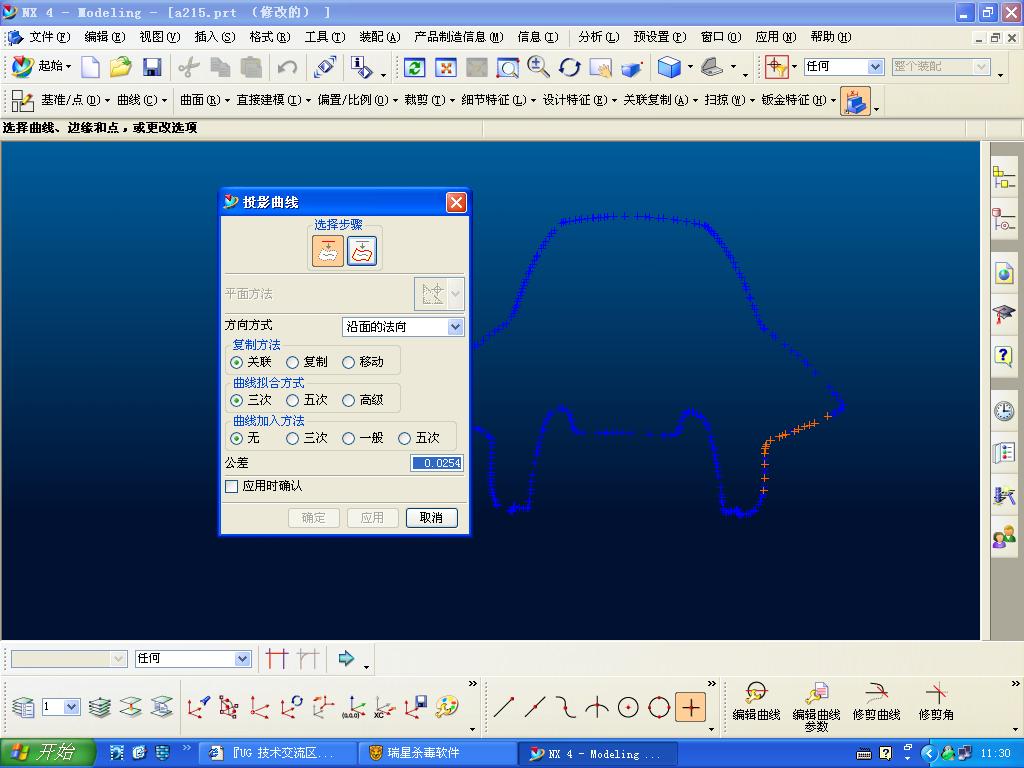
Task: Open the Assembly Navigator sidebar icon
Action: click(x=1004, y=177)
